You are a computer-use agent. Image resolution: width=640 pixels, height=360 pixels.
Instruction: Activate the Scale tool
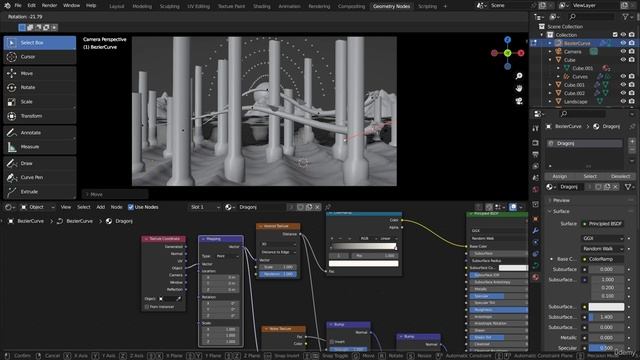pos(40,102)
